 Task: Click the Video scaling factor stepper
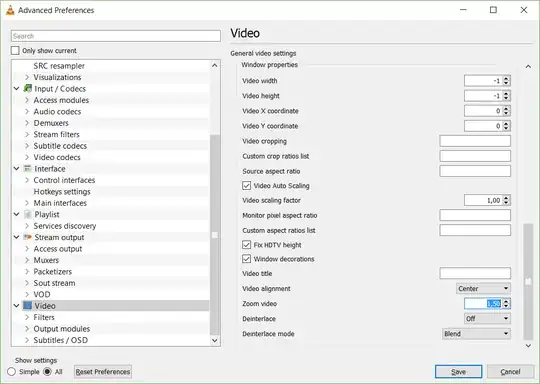pos(506,200)
